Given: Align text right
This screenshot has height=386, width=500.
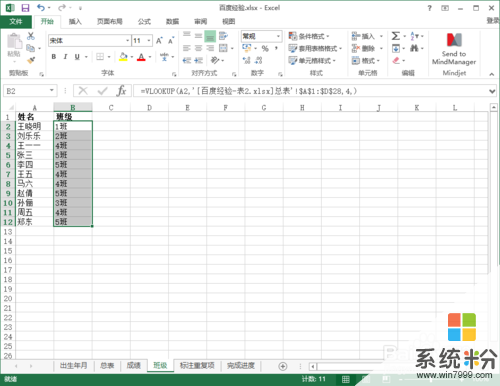Looking at the screenshot, I should (x=210, y=48).
